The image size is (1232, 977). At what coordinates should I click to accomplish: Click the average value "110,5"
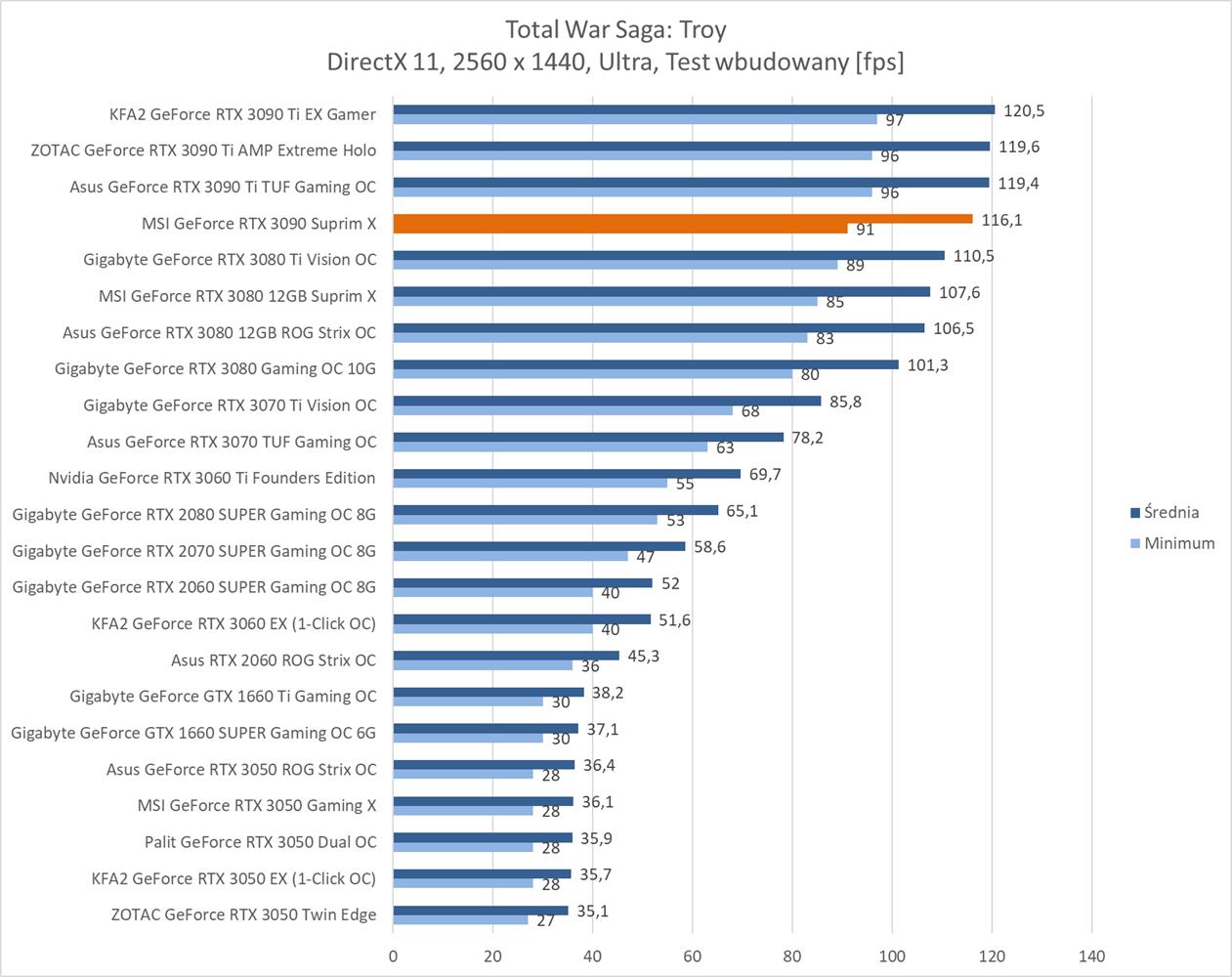[973, 256]
